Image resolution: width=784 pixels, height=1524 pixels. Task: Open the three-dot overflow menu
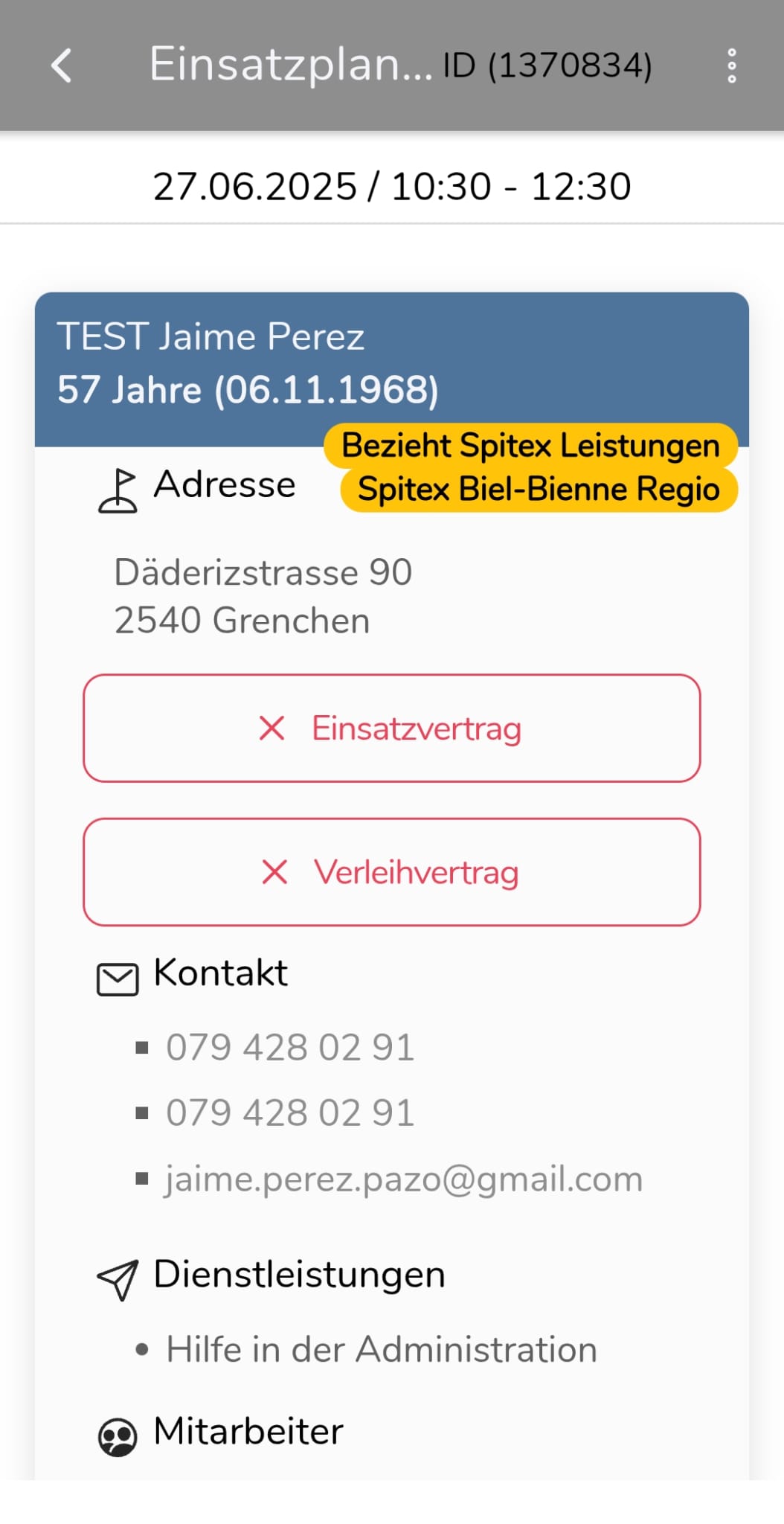(732, 65)
